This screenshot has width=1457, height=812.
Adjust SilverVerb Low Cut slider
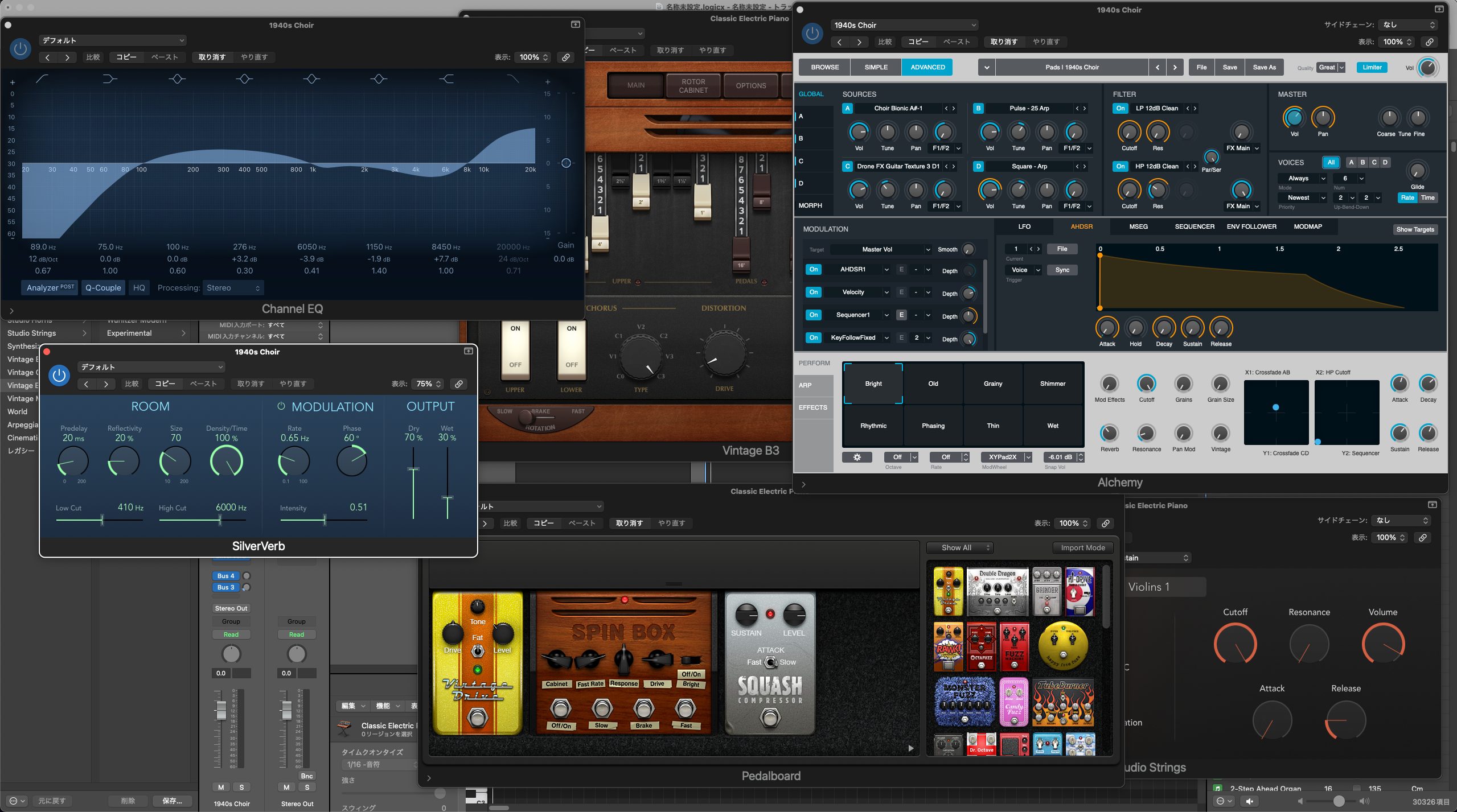(x=102, y=520)
